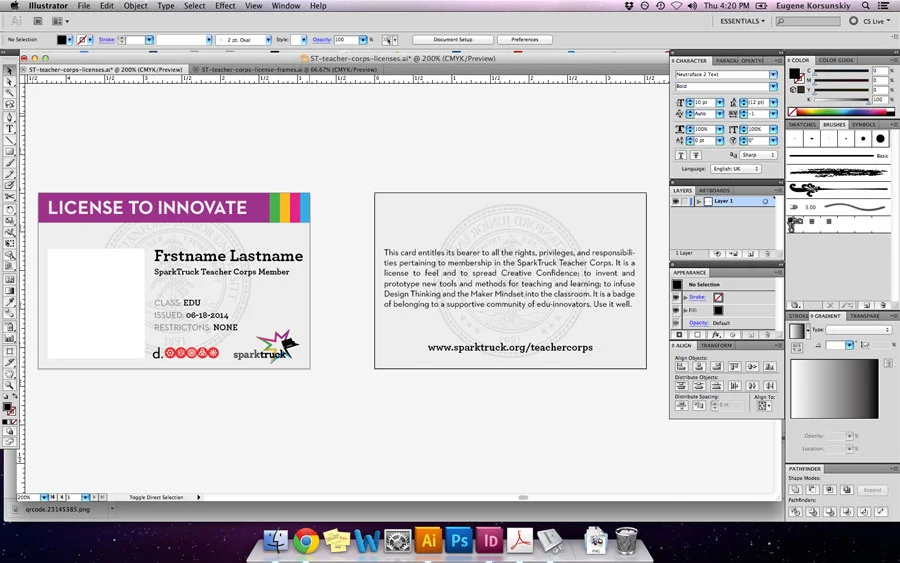Click the Reverse Gradient icon

(796, 348)
